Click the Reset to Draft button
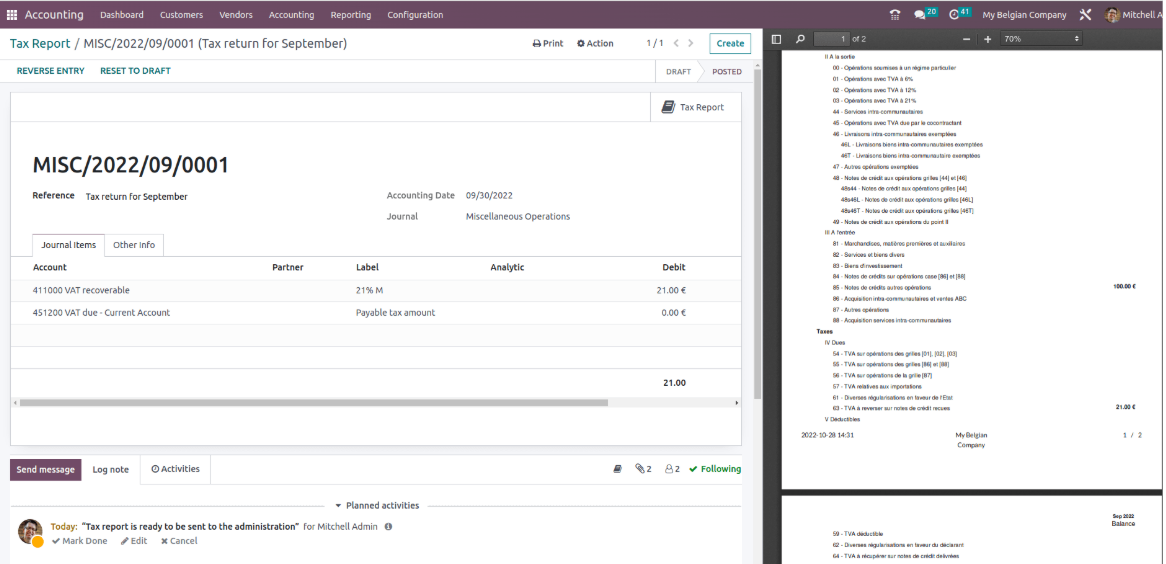 coord(135,71)
